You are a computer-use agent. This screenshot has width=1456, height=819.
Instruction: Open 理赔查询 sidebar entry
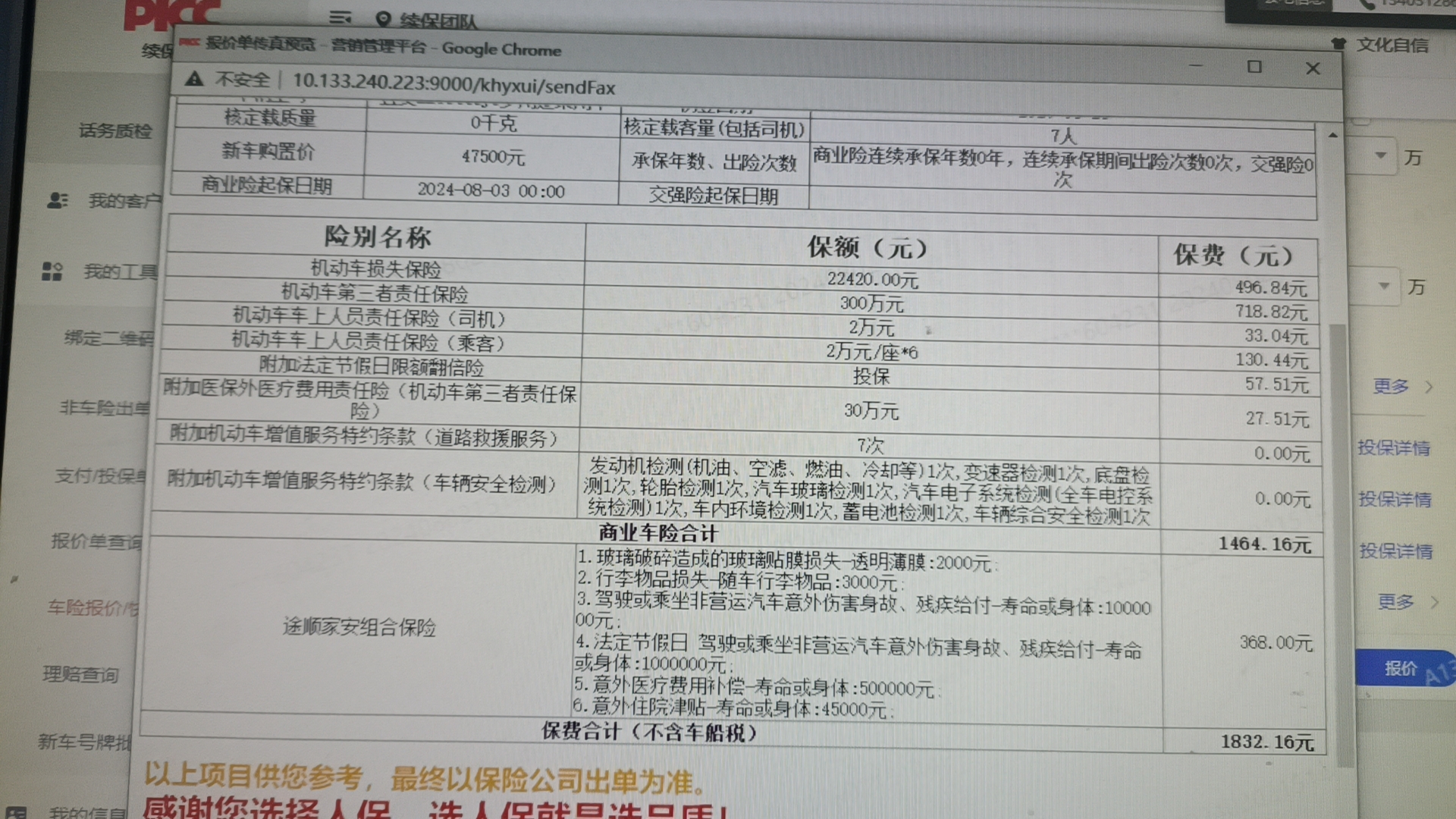point(80,674)
